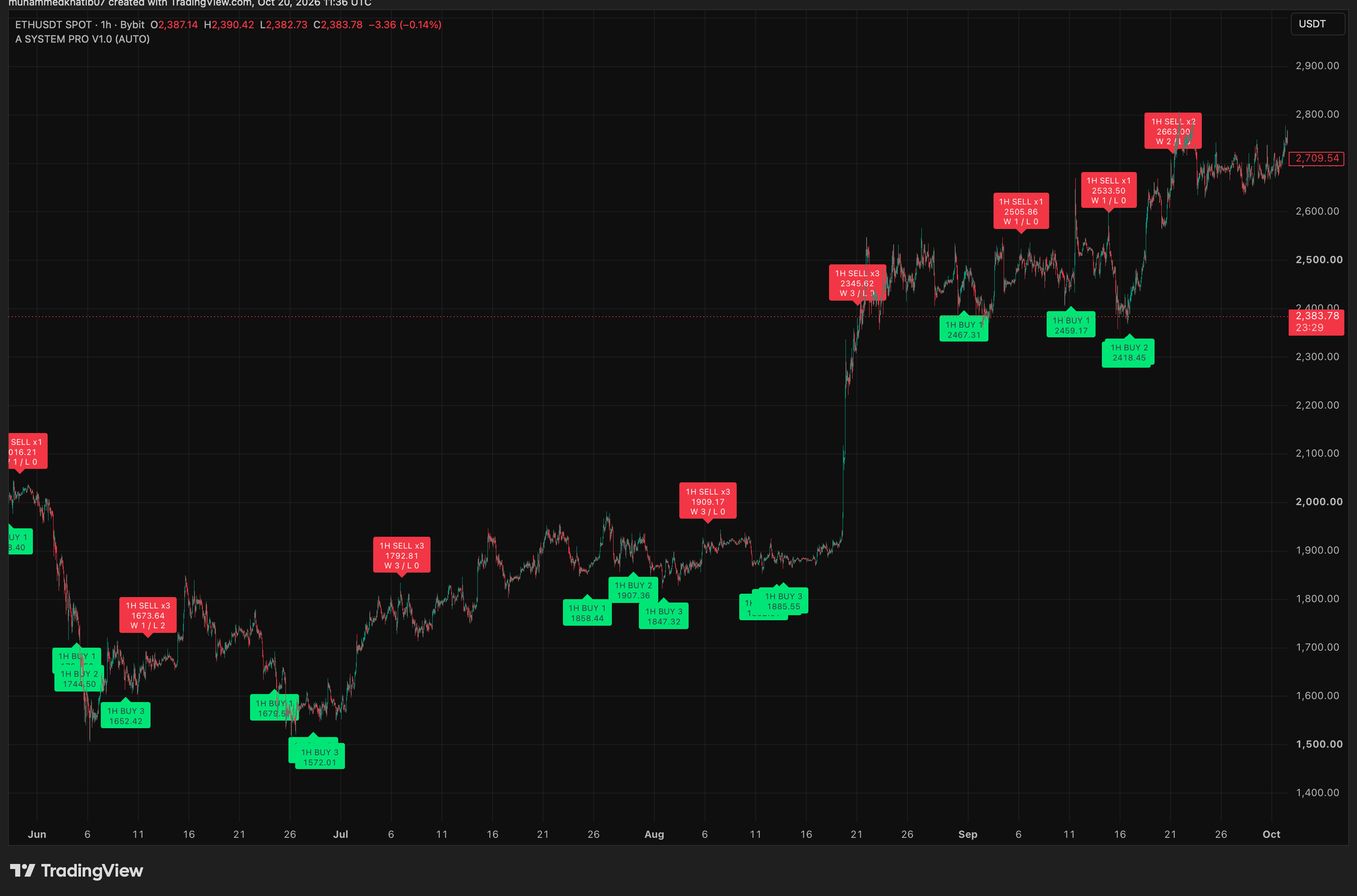
Task: Click the 1H BUY 1 1858.44 label
Action: [x=587, y=613]
